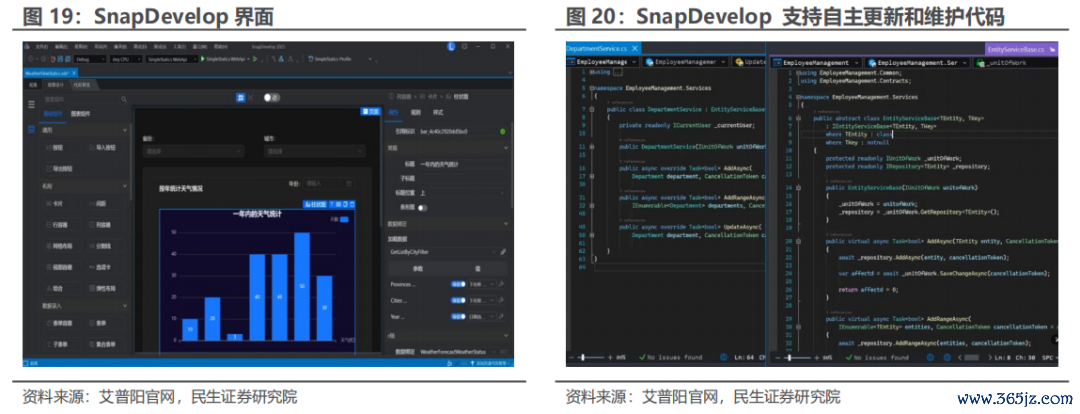This screenshot has height=414, width=1080.
Task: Collapse the 布局 component group
Action: tap(125, 186)
